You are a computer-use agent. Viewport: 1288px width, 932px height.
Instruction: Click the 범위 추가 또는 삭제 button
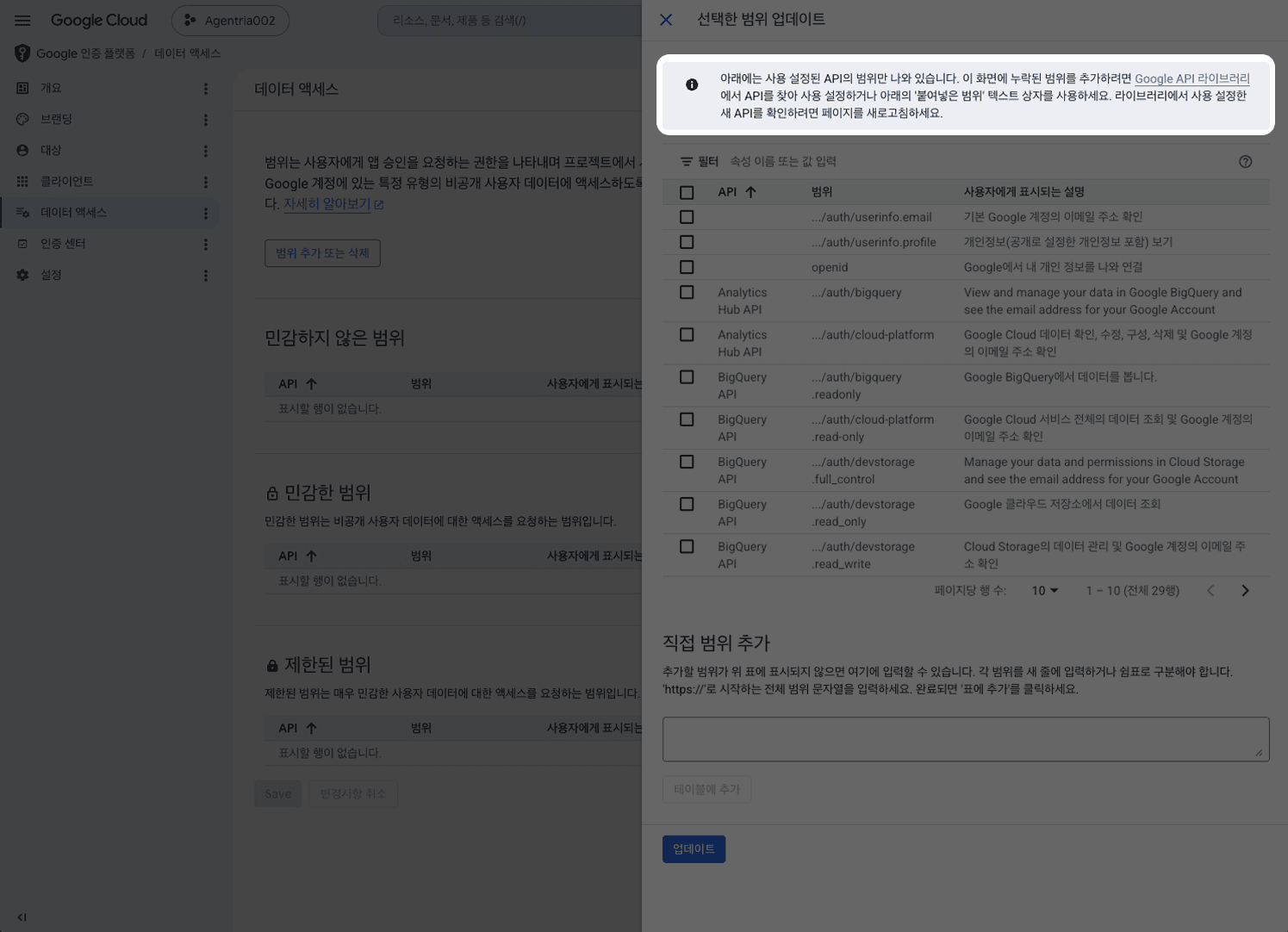[x=322, y=253]
